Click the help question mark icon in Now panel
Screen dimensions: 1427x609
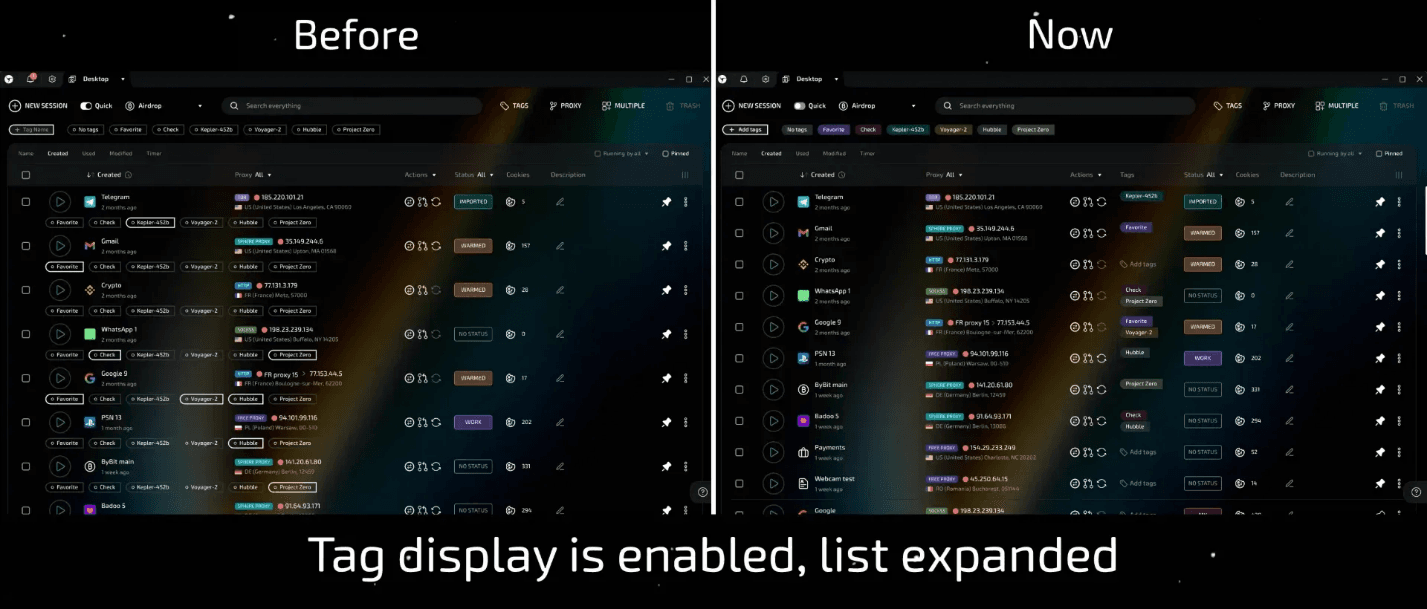[x=1415, y=491]
